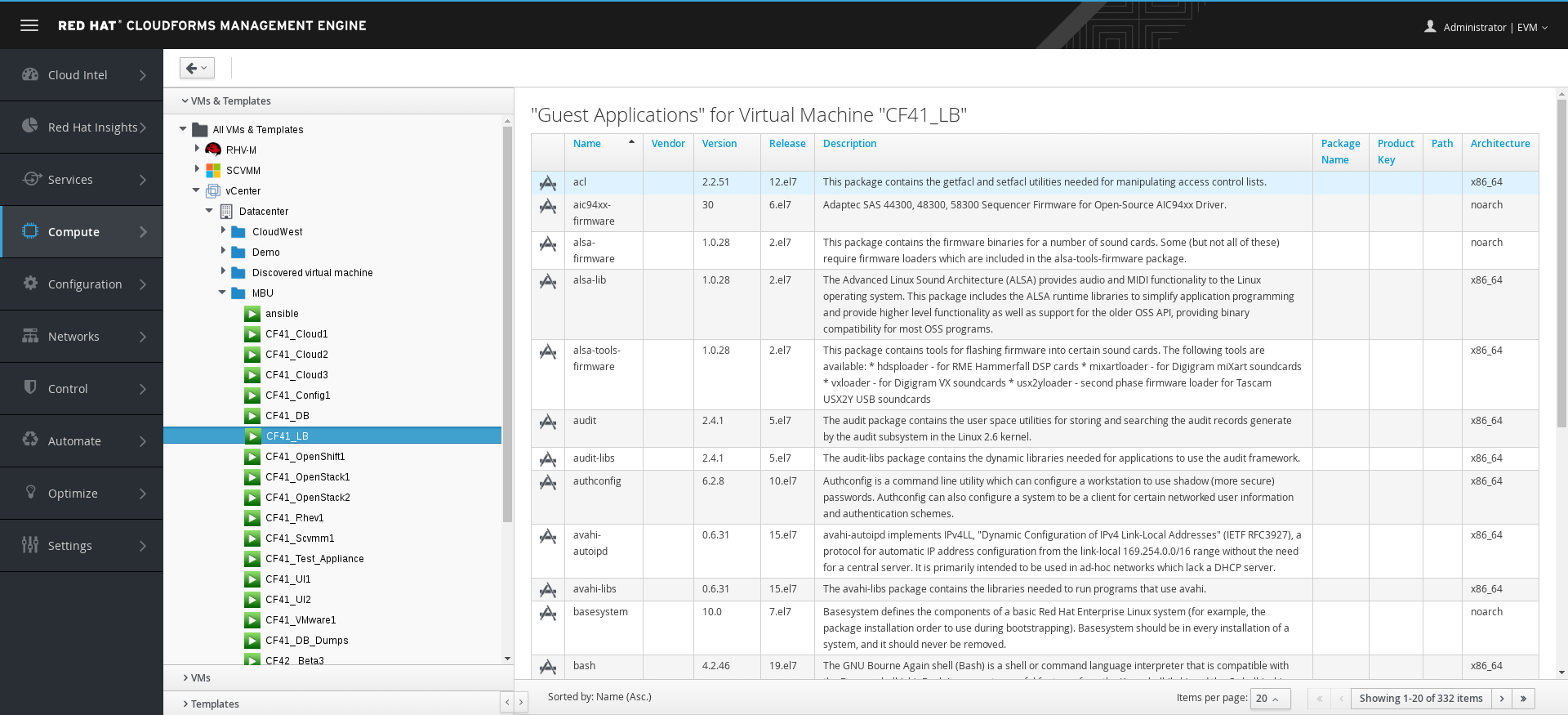The height and width of the screenshot is (715, 1568).
Task: Open the Items per page dropdown
Action: tap(1270, 699)
